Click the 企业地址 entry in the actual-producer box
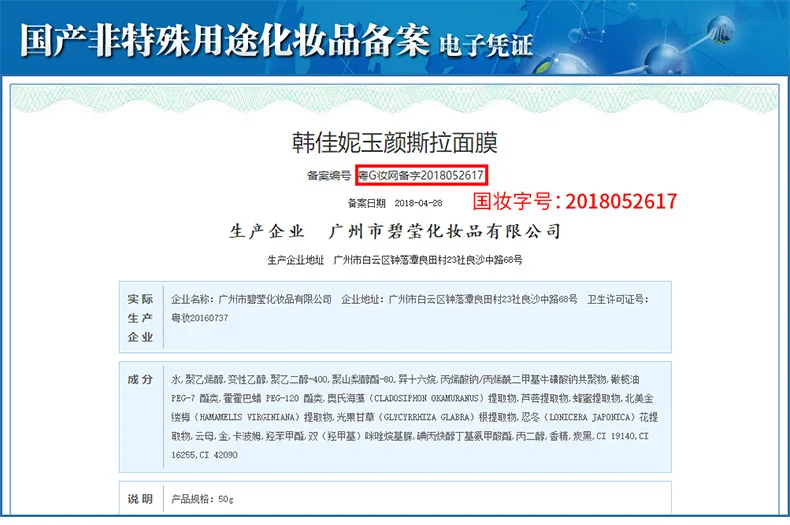The width and height of the screenshot is (790, 525). (x=459, y=299)
